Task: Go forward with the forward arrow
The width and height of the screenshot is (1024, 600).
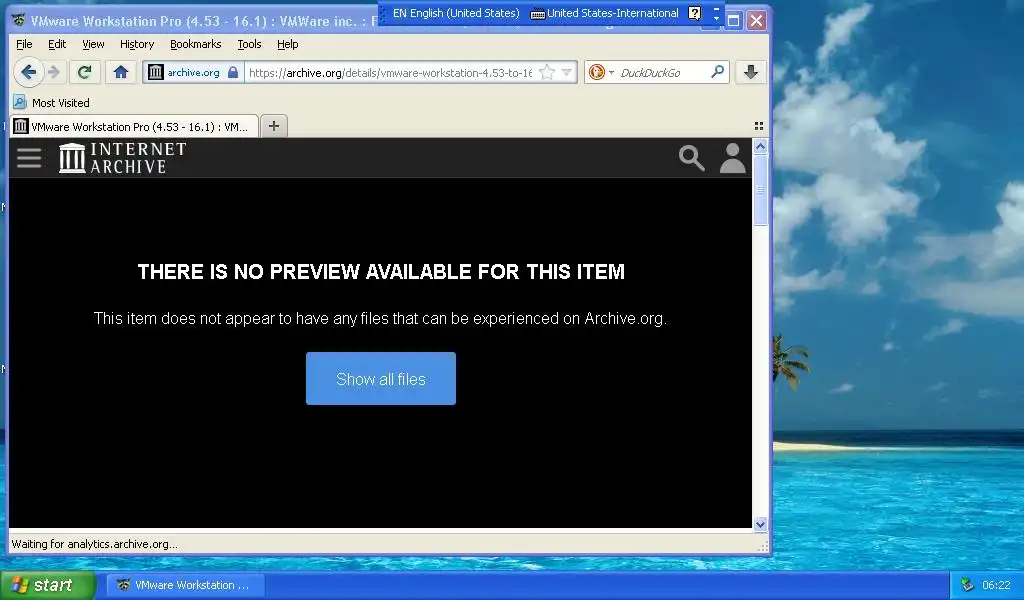Action: point(55,72)
